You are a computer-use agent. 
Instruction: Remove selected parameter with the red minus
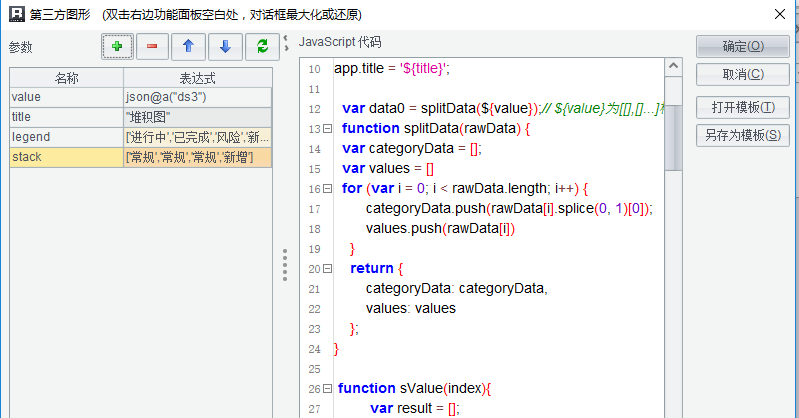point(152,47)
